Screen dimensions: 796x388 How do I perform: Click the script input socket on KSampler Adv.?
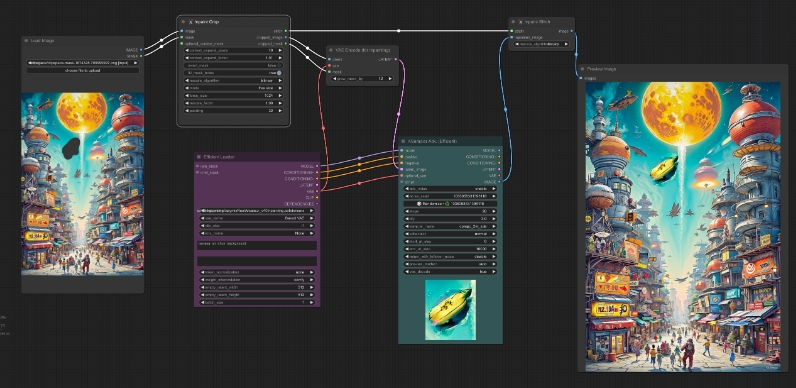[402, 182]
